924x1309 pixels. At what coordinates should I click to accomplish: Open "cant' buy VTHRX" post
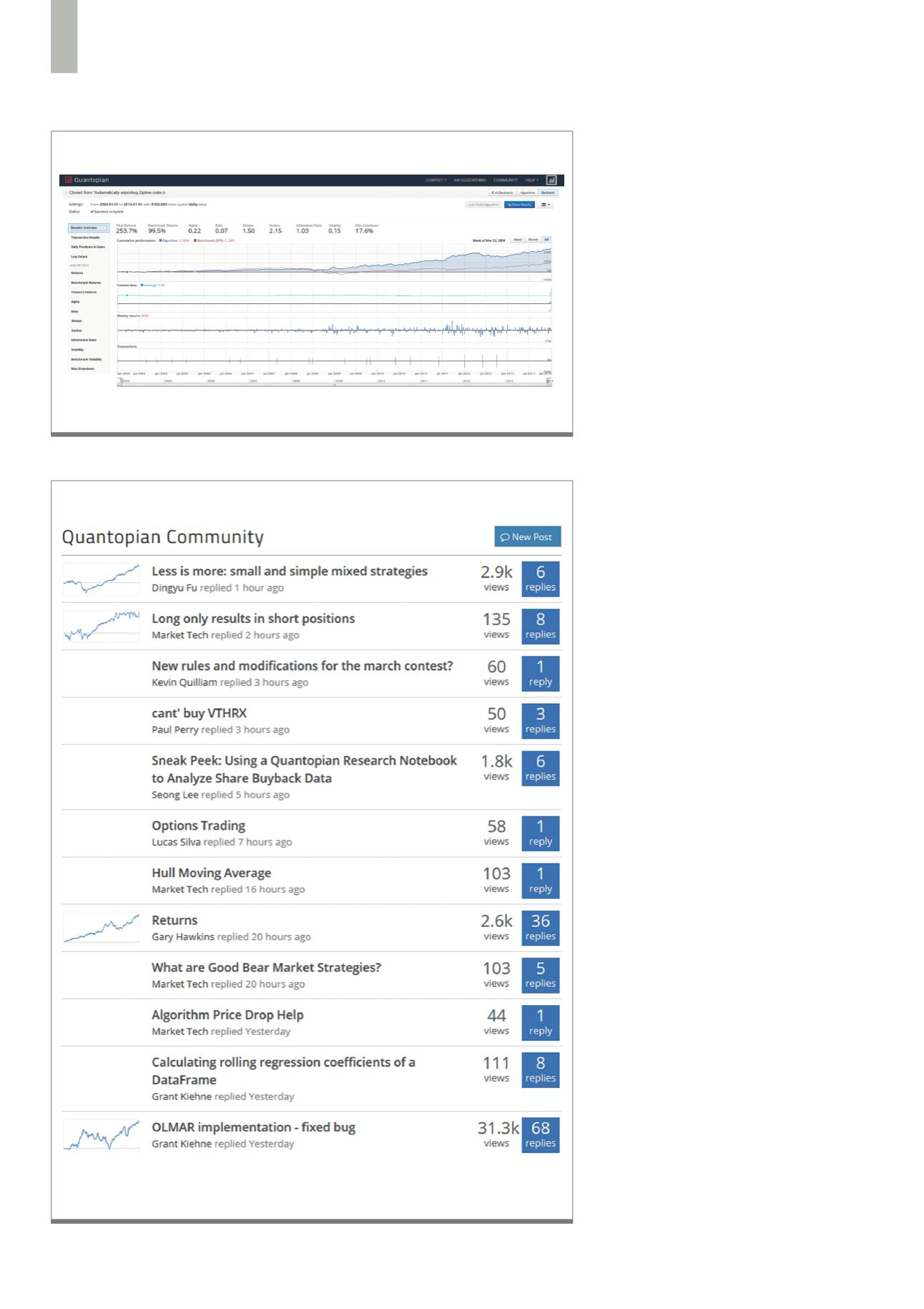pos(199,713)
